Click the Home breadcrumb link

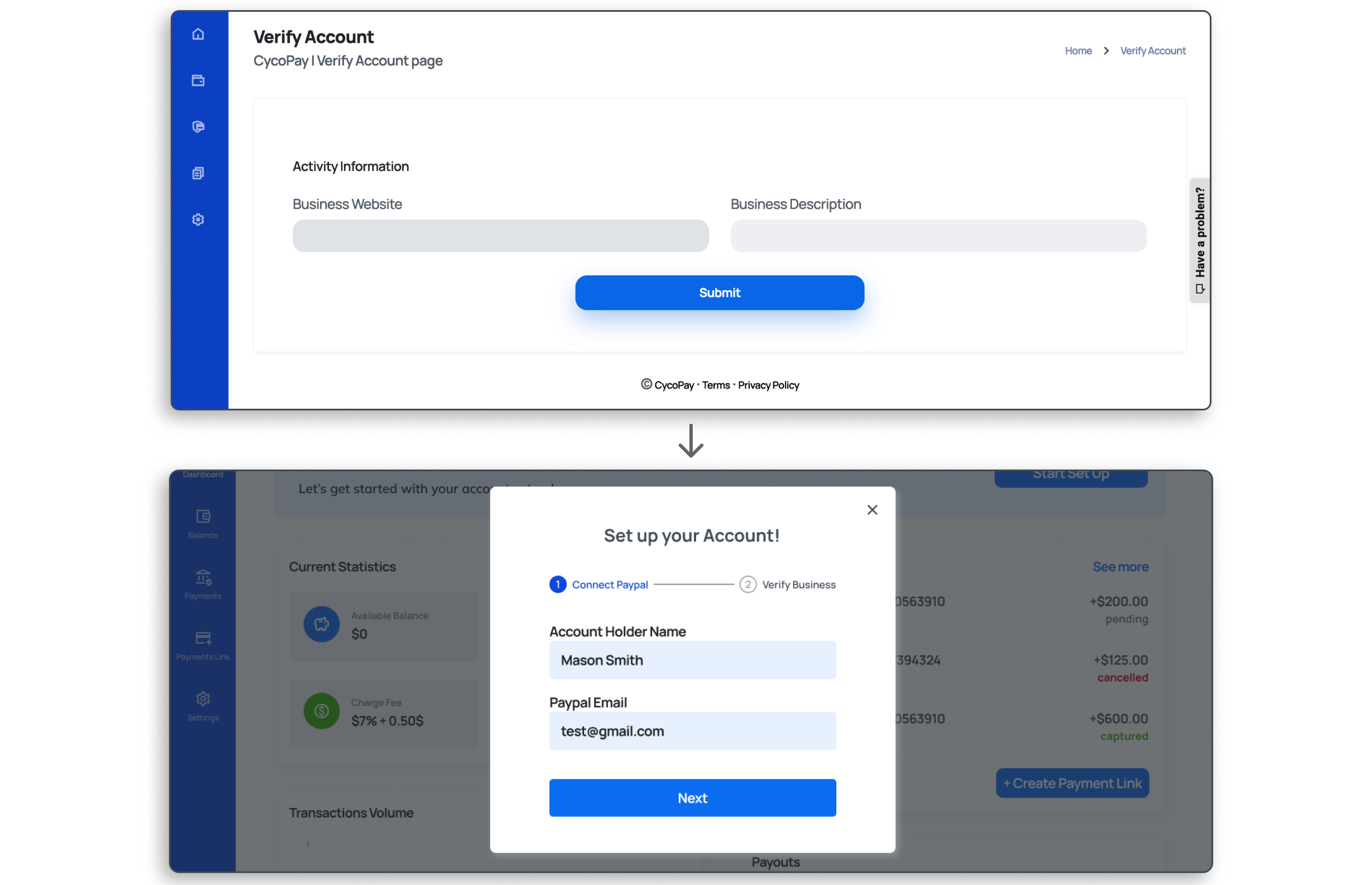pyautogui.click(x=1077, y=51)
